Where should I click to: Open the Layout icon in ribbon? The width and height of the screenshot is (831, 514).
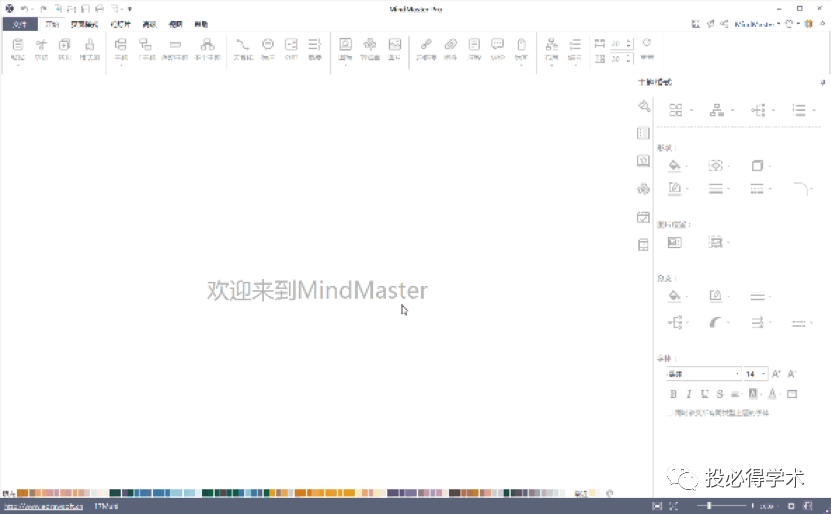pyautogui.click(x=552, y=45)
